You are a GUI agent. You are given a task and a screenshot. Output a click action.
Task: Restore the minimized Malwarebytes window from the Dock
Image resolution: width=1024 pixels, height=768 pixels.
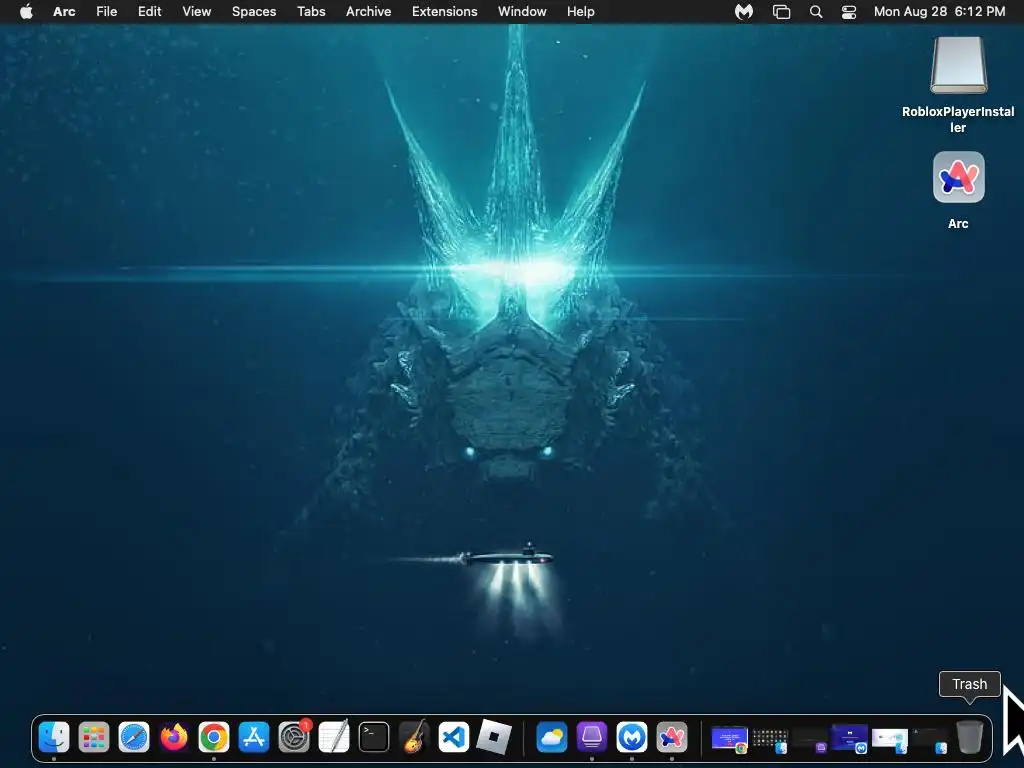tap(850, 739)
